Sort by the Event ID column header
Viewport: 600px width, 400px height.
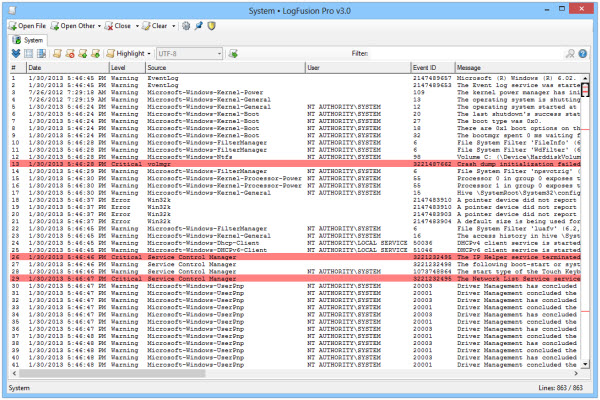[x=433, y=68]
